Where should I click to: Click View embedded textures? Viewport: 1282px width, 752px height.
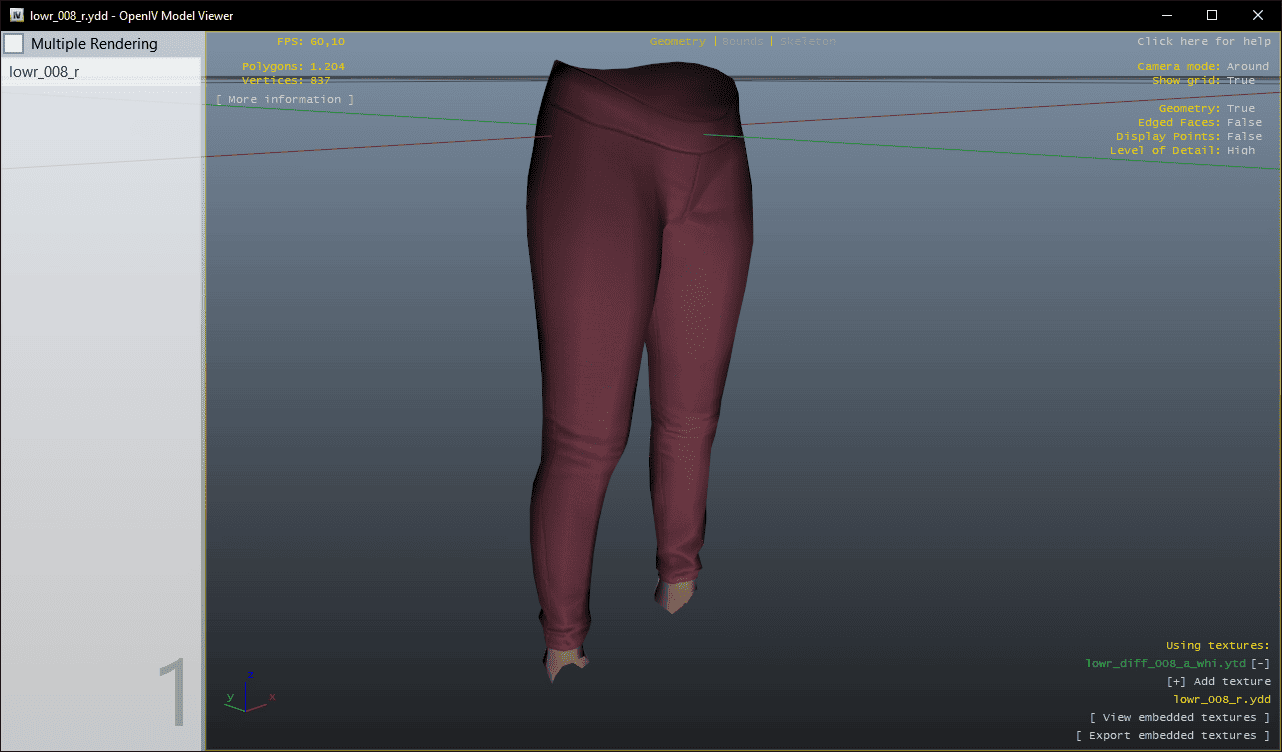tap(1180, 717)
